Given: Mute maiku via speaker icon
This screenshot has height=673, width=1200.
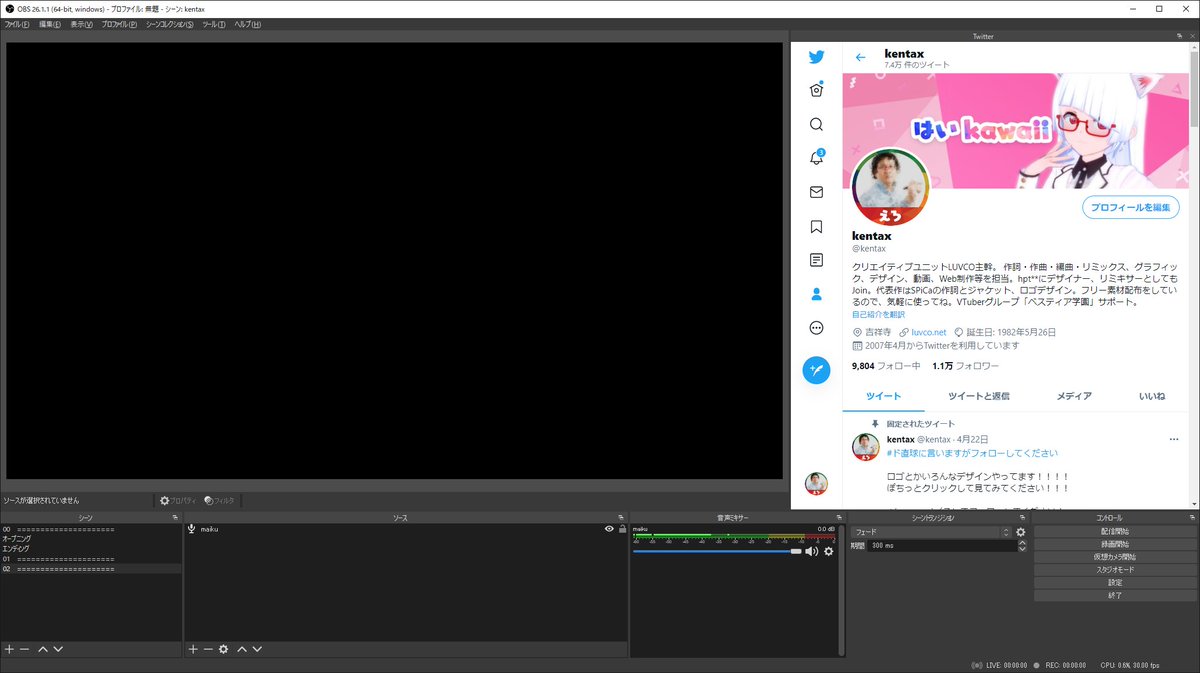Looking at the screenshot, I should tap(811, 551).
